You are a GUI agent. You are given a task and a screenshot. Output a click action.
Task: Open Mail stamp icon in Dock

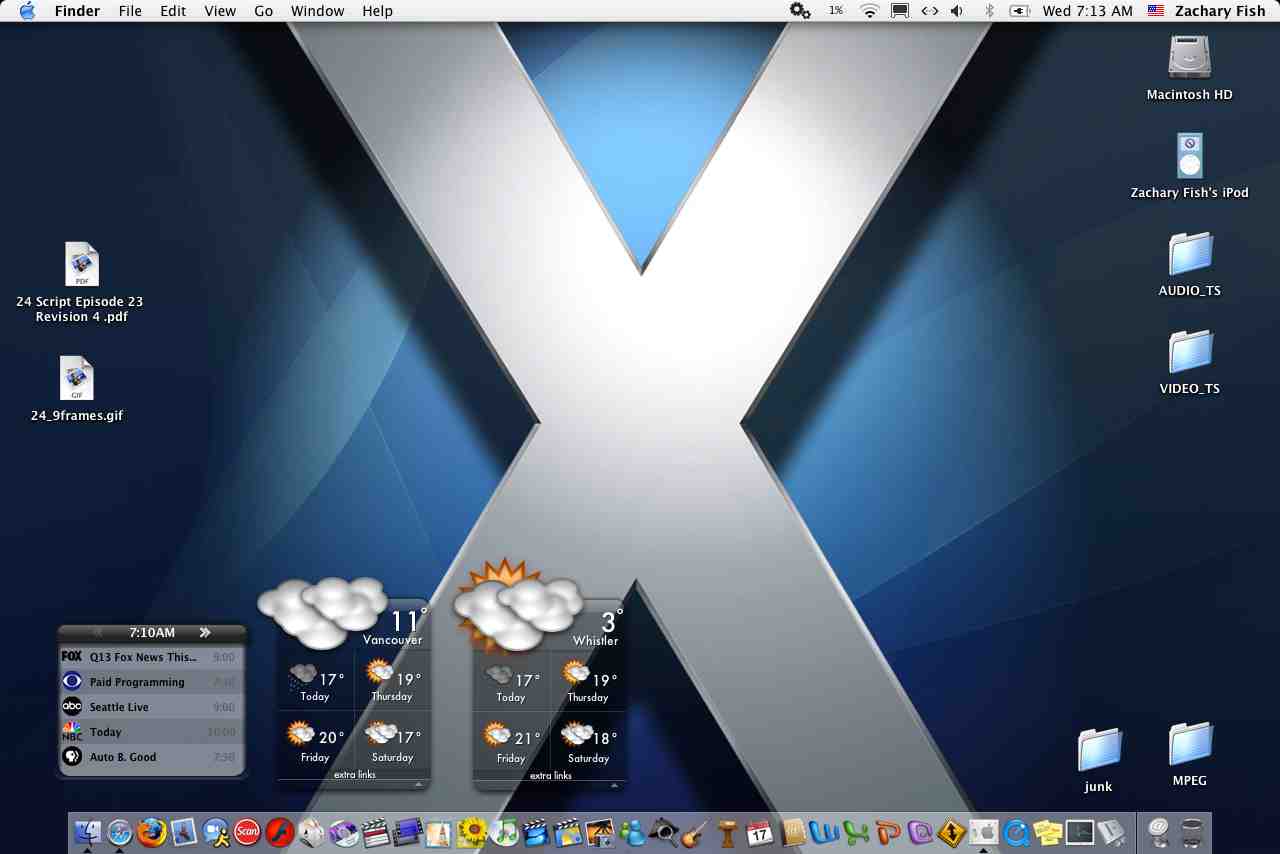[184, 831]
